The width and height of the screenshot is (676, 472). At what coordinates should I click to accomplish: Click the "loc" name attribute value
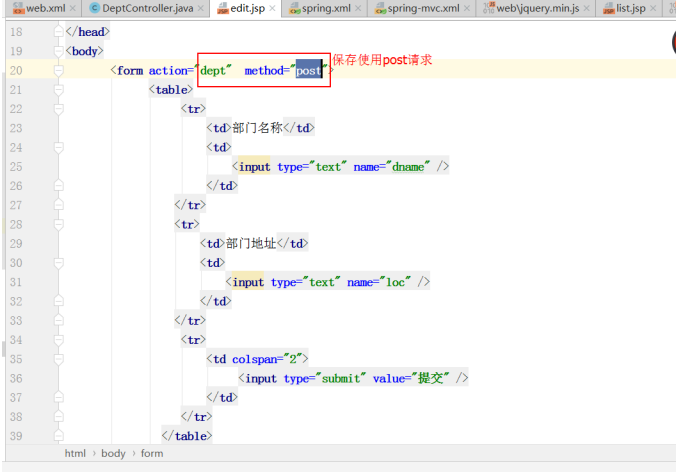(x=395, y=282)
